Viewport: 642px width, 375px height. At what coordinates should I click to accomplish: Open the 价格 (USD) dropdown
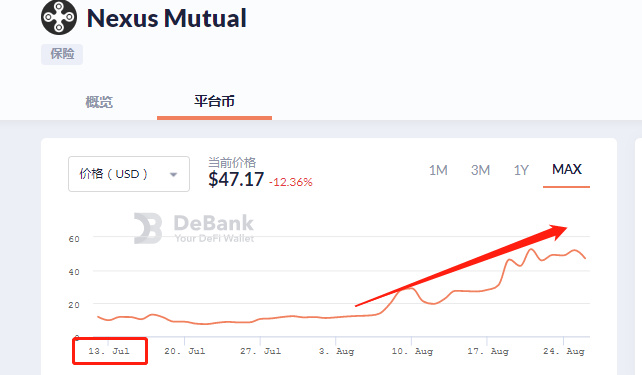(x=129, y=174)
